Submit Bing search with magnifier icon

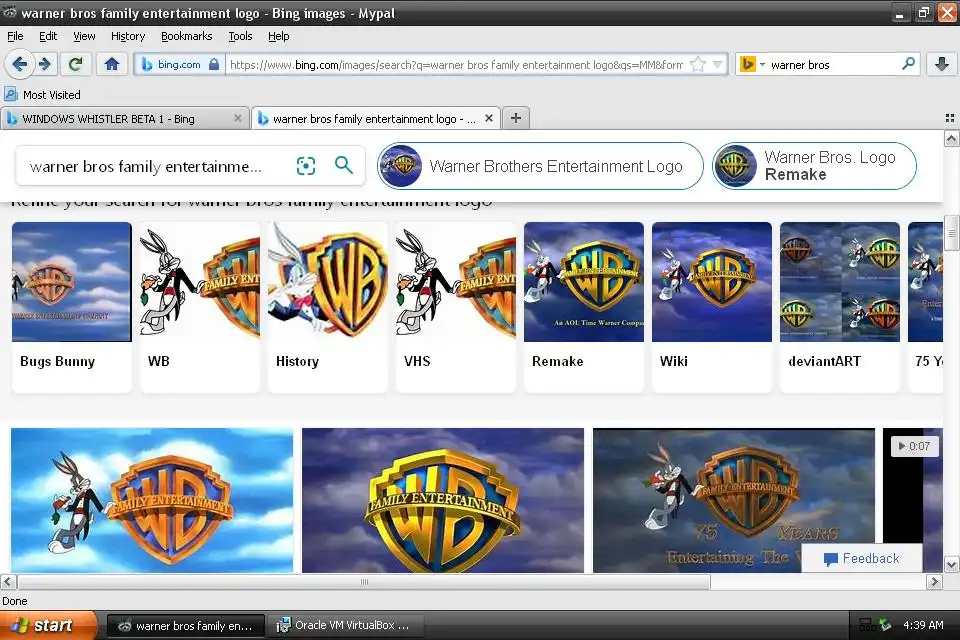coord(343,165)
